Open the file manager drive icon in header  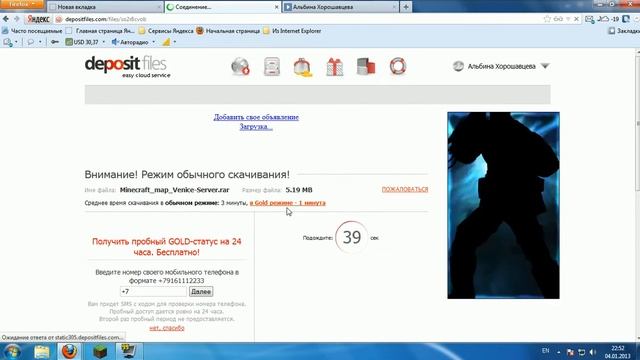(x=272, y=67)
